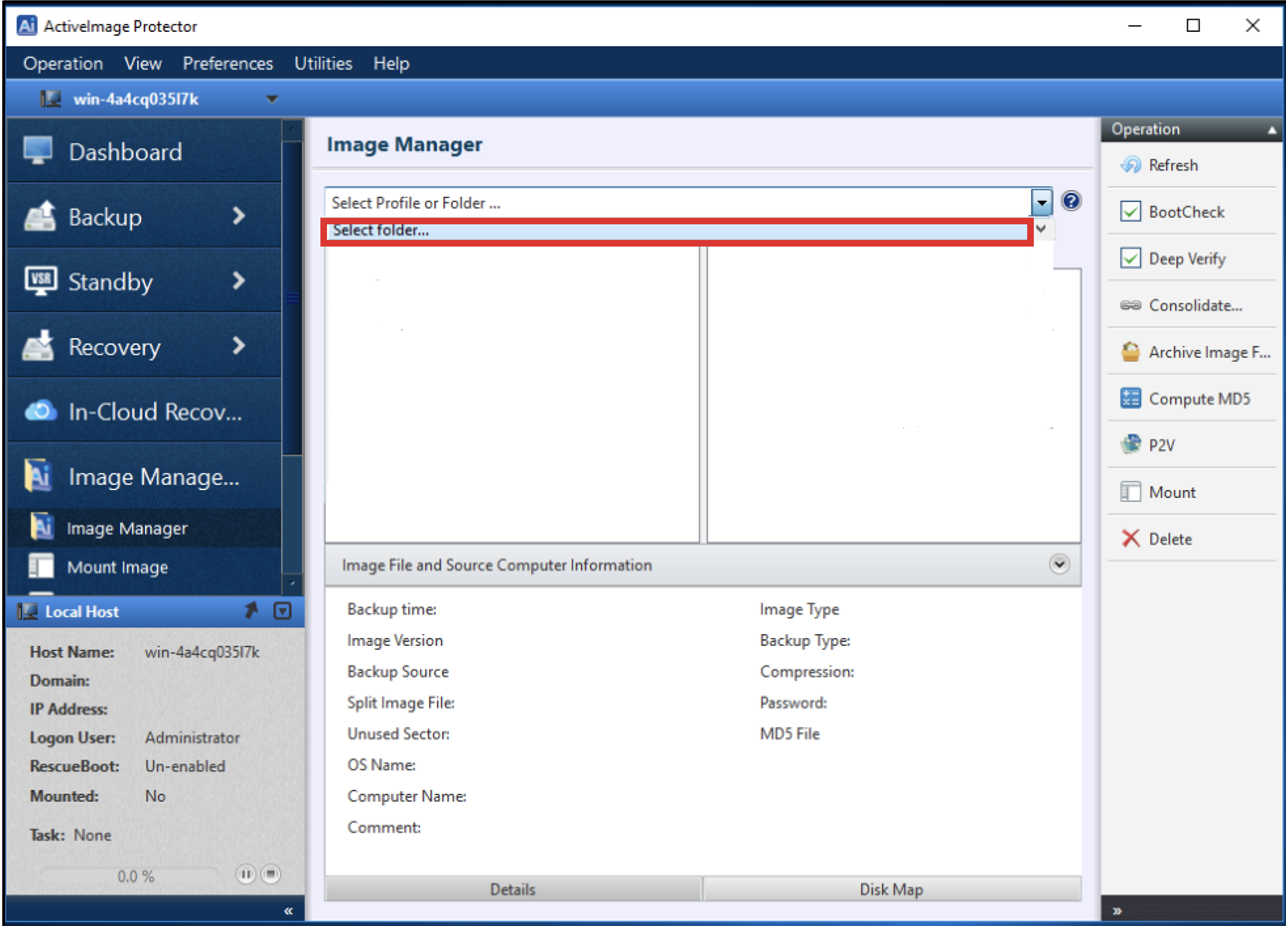Stop the current task
This screenshot has height=926, width=1286.
point(270,874)
